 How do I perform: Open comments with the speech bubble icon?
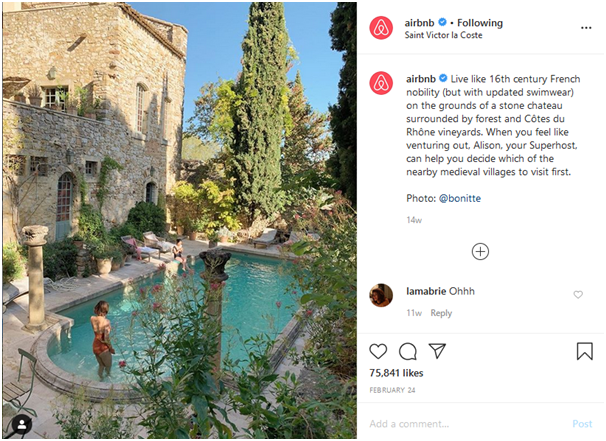point(407,351)
